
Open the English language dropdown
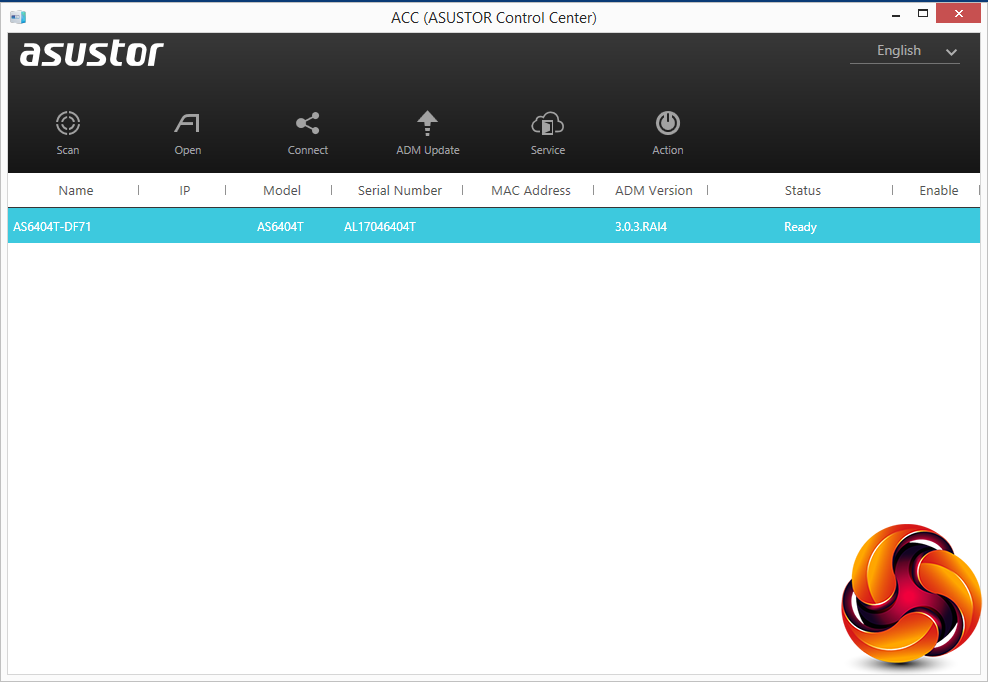[904, 51]
